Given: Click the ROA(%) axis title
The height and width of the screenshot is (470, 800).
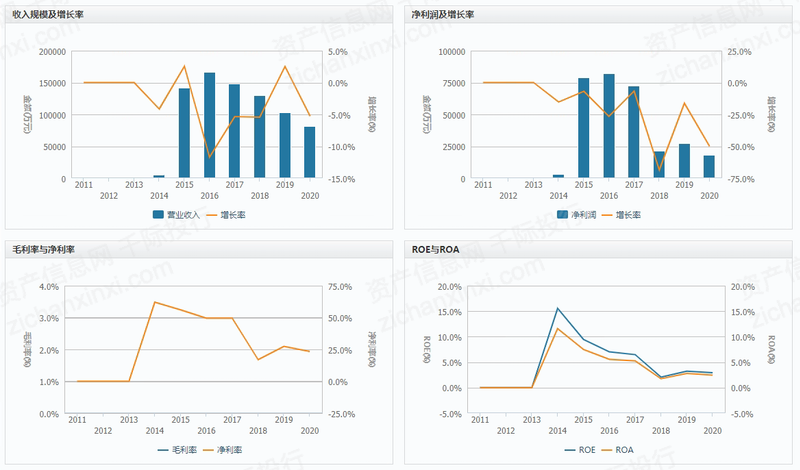Looking at the screenshot, I should [771, 350].
